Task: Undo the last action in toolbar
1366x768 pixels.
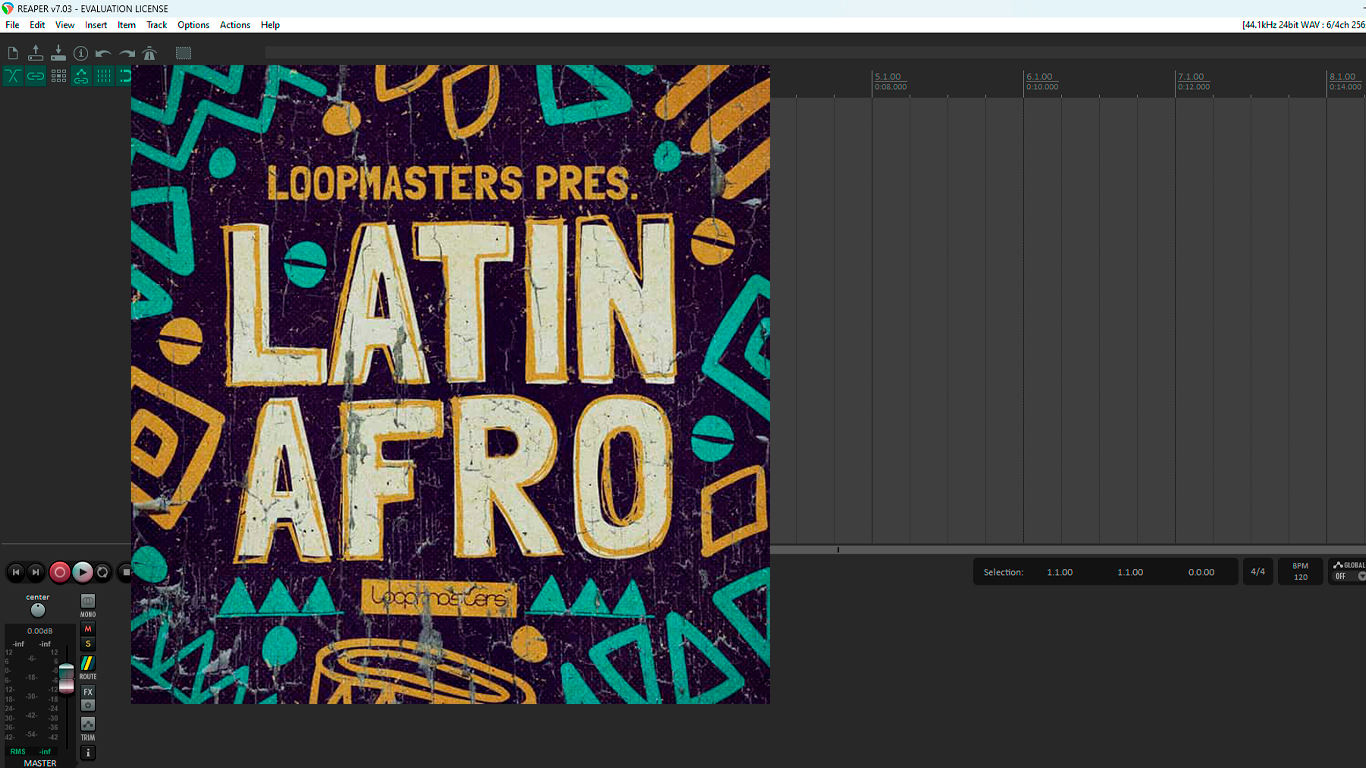Action: pyautogui.click(x=103, y=53)
